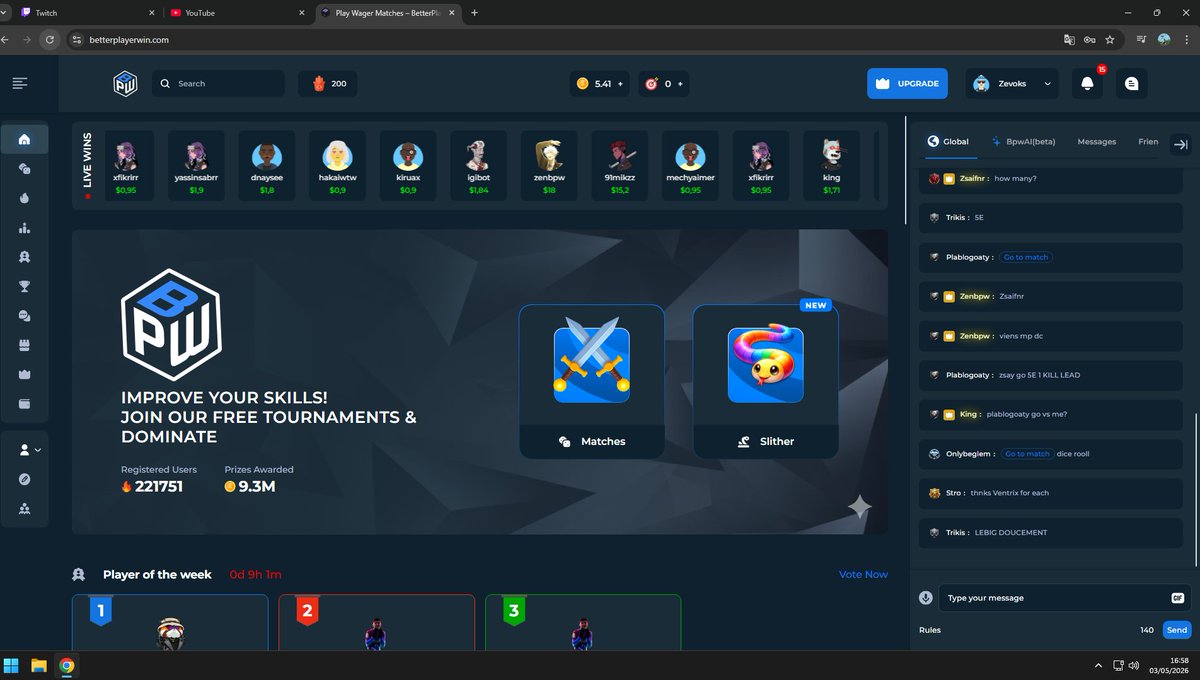The image size is (1200, 680).
Task: Open the chat bubbles sidebar icon
Action: click(x=24, y=315)
